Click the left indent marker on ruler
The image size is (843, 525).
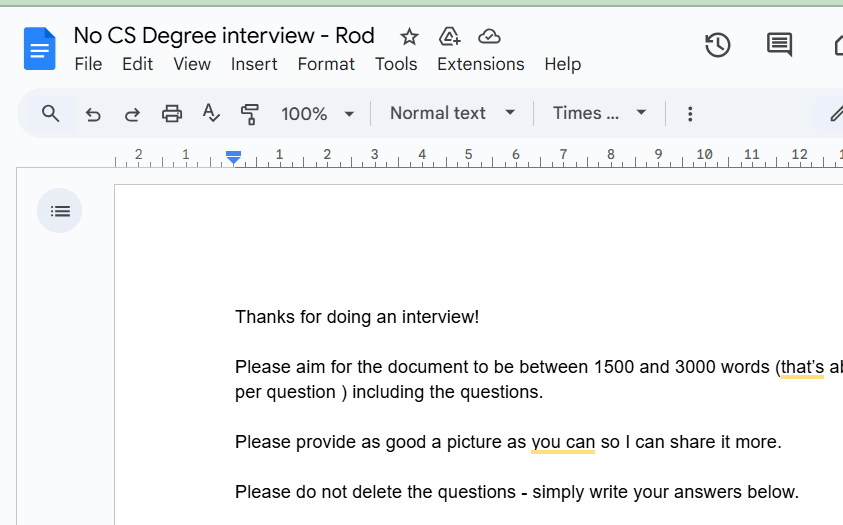(x=233, y=158)
